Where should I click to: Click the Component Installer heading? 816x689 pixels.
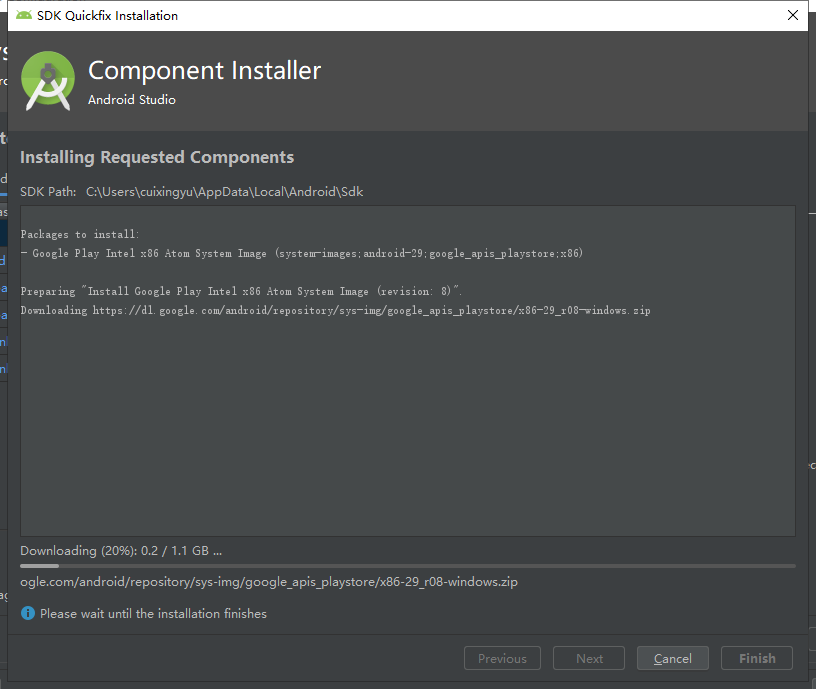[205, 70]
